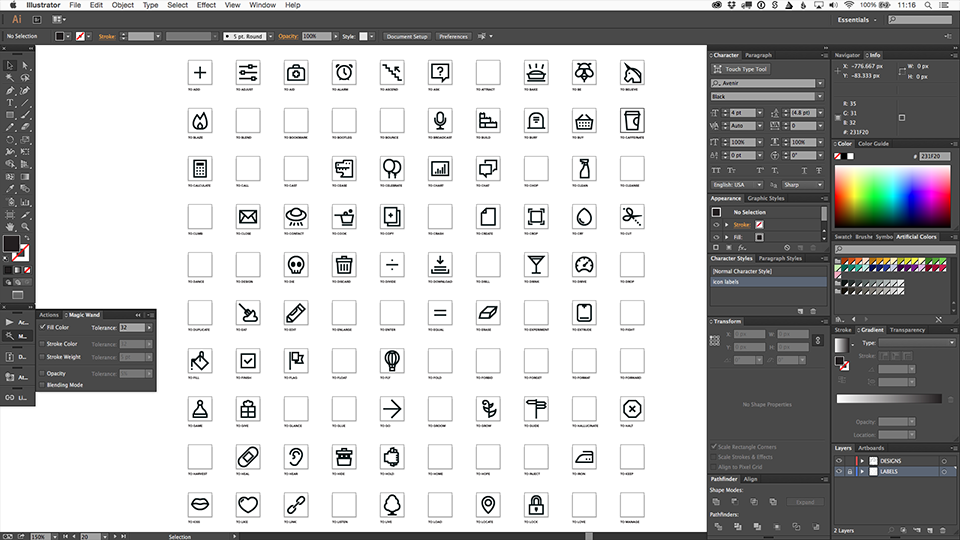
Task: Click the hex color field showing 231F20
Action: (x=934, y=156)
